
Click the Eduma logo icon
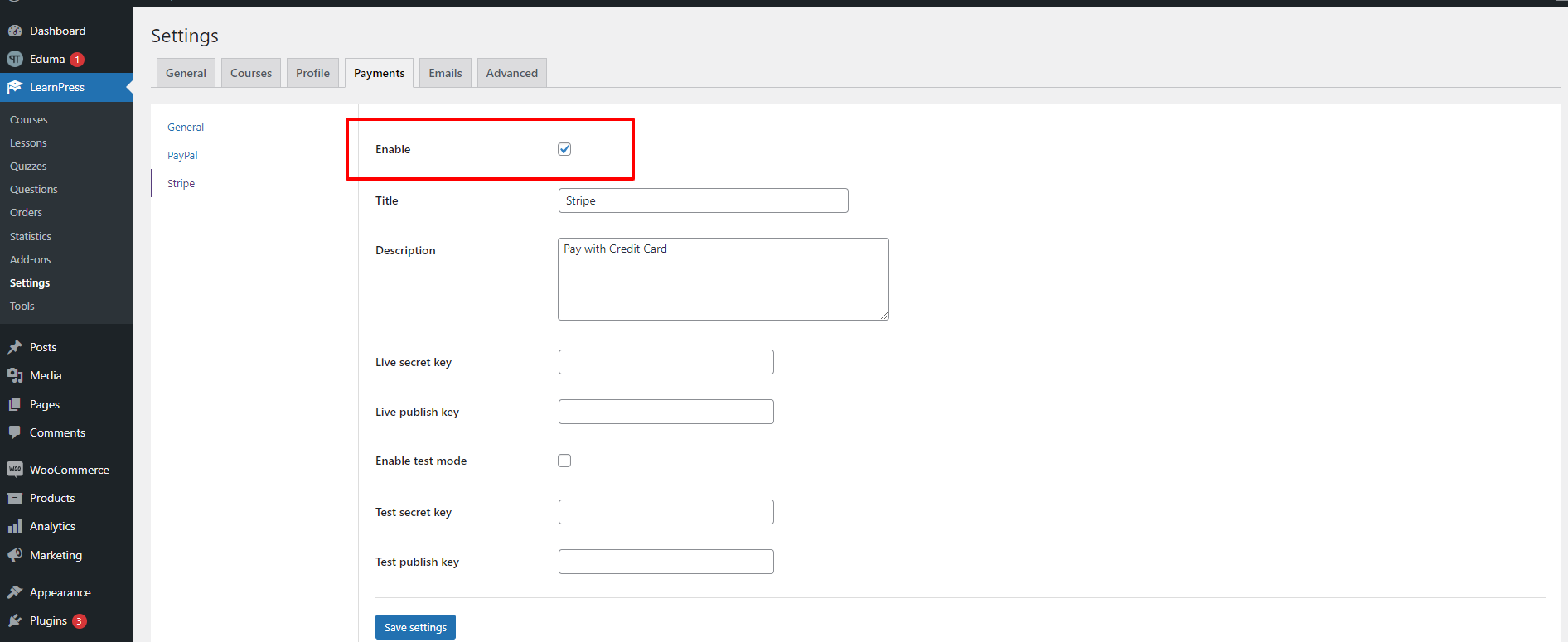coord(15,59)
